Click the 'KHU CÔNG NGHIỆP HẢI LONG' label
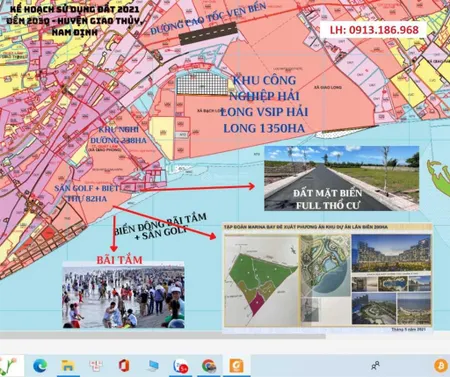 [264, 104]
